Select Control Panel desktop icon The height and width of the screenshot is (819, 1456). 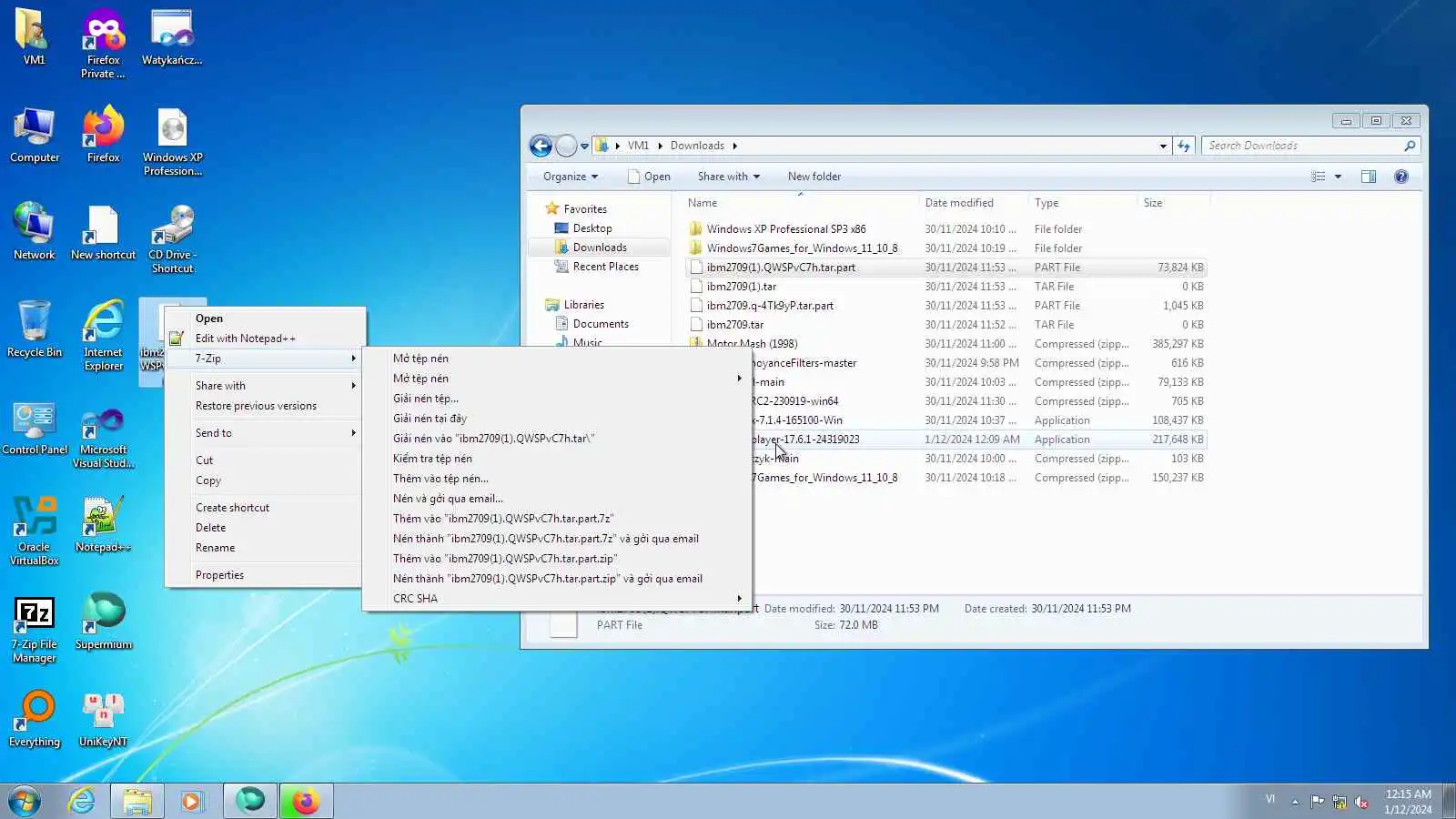[x=35, y=428]
